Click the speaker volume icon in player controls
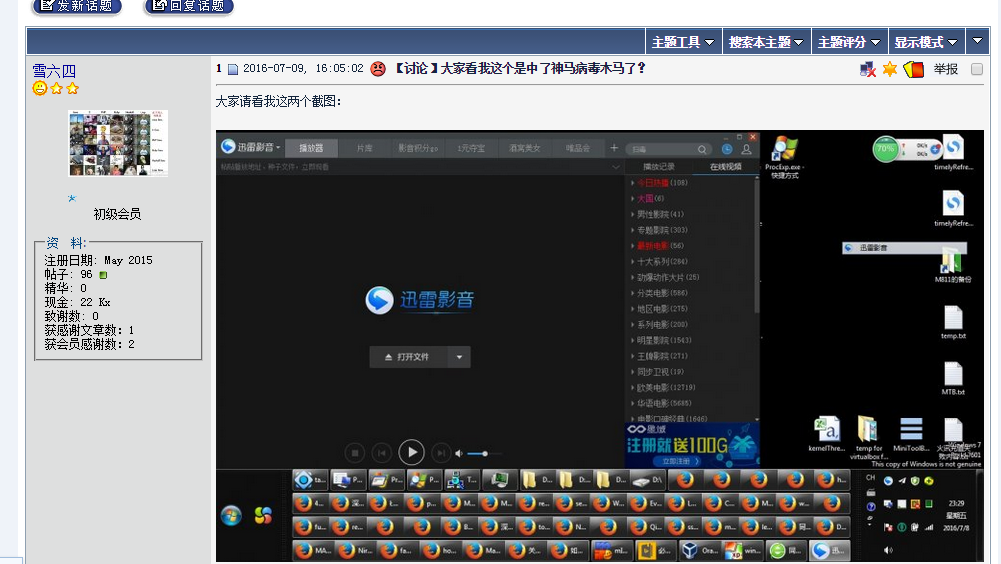The height and width of the screenshot is (564, 1001). (458, 453)
